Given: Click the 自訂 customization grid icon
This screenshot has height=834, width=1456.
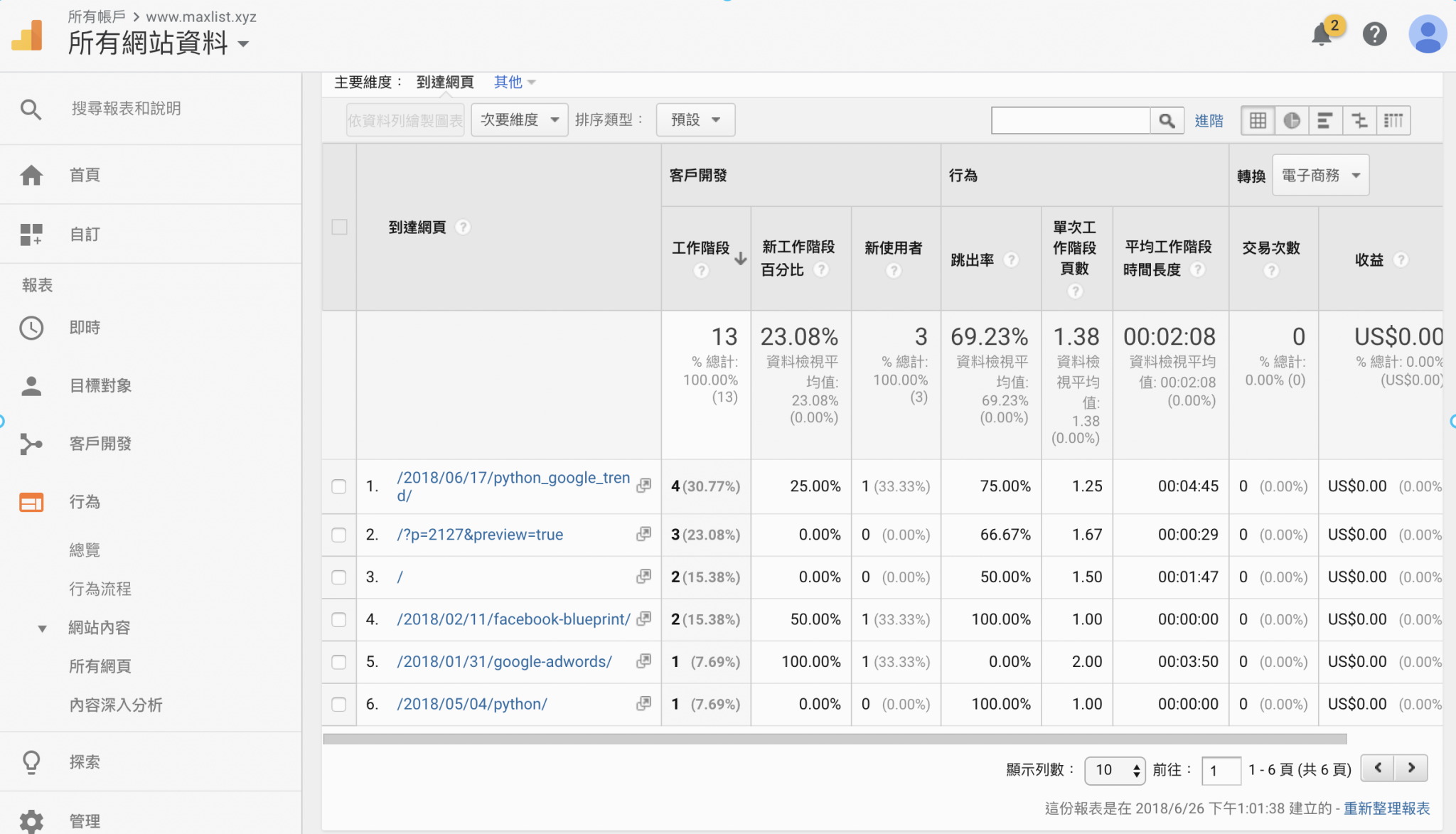Looking at the screenshot, I should pos(31,234).
